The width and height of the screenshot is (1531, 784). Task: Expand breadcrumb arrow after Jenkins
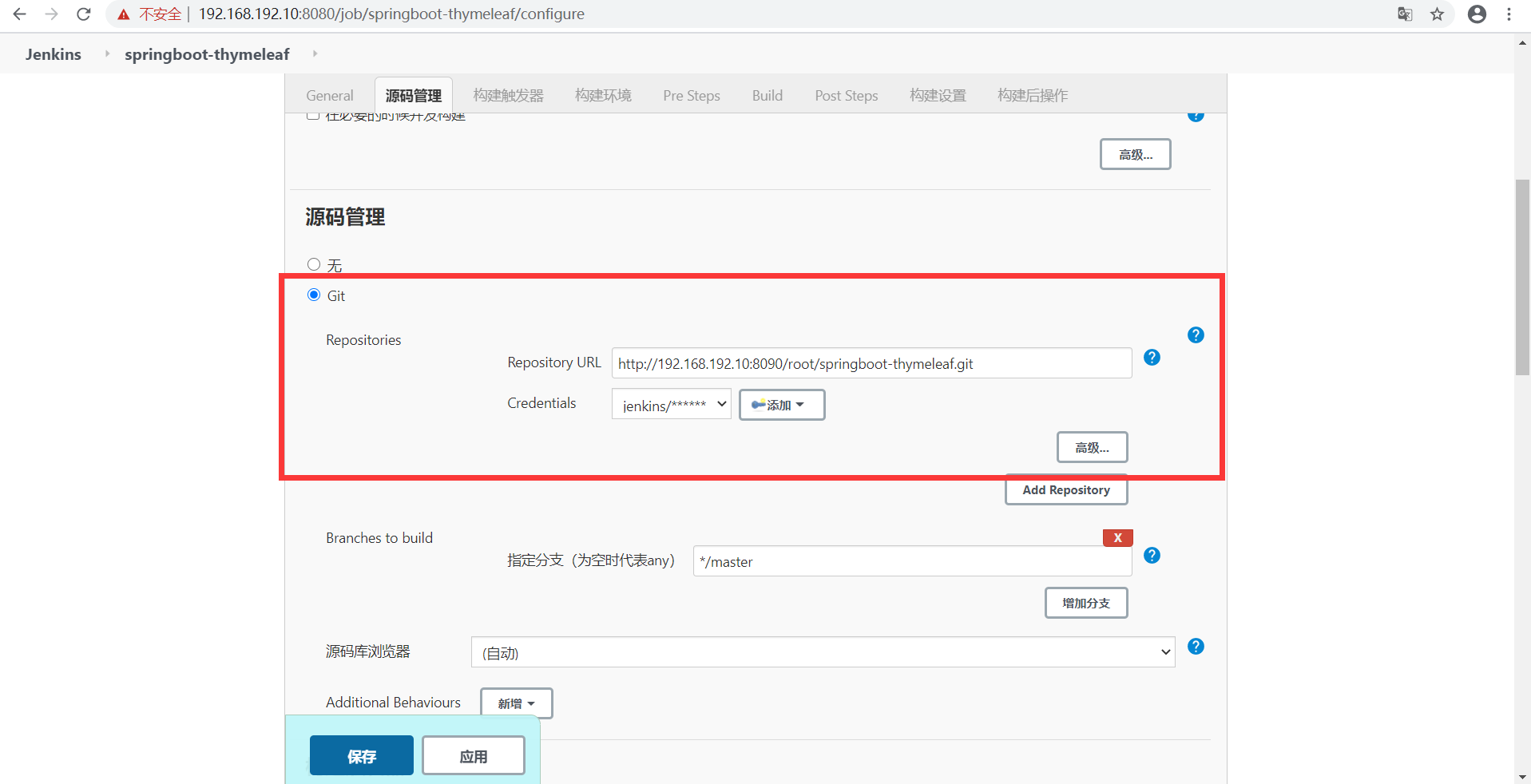(x=107, y=53)
